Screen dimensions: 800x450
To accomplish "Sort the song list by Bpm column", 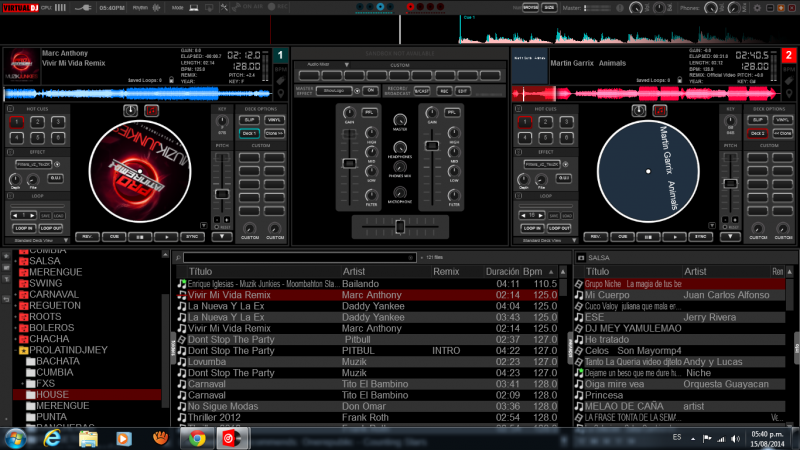I will tap(532, 271).
